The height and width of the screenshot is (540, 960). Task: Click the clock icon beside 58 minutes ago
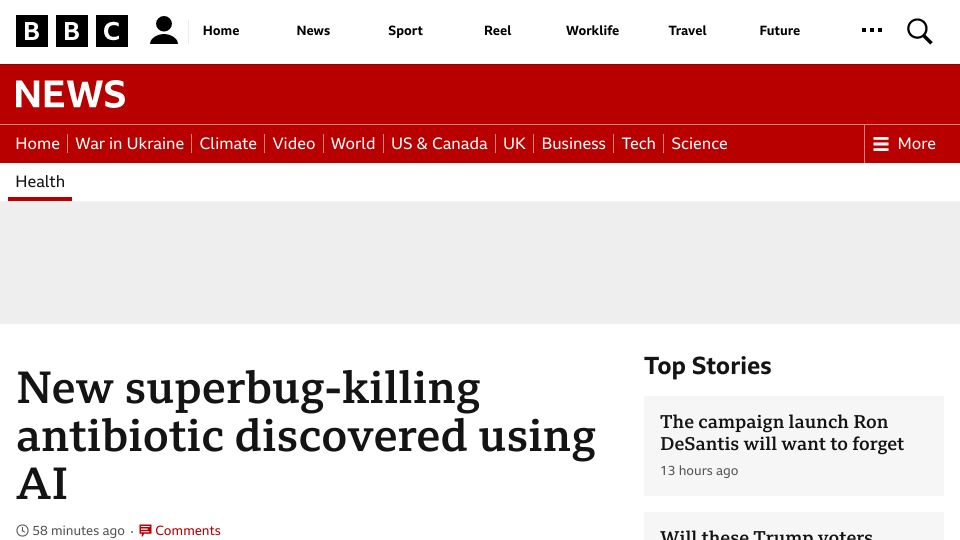(x=22, y=531)
